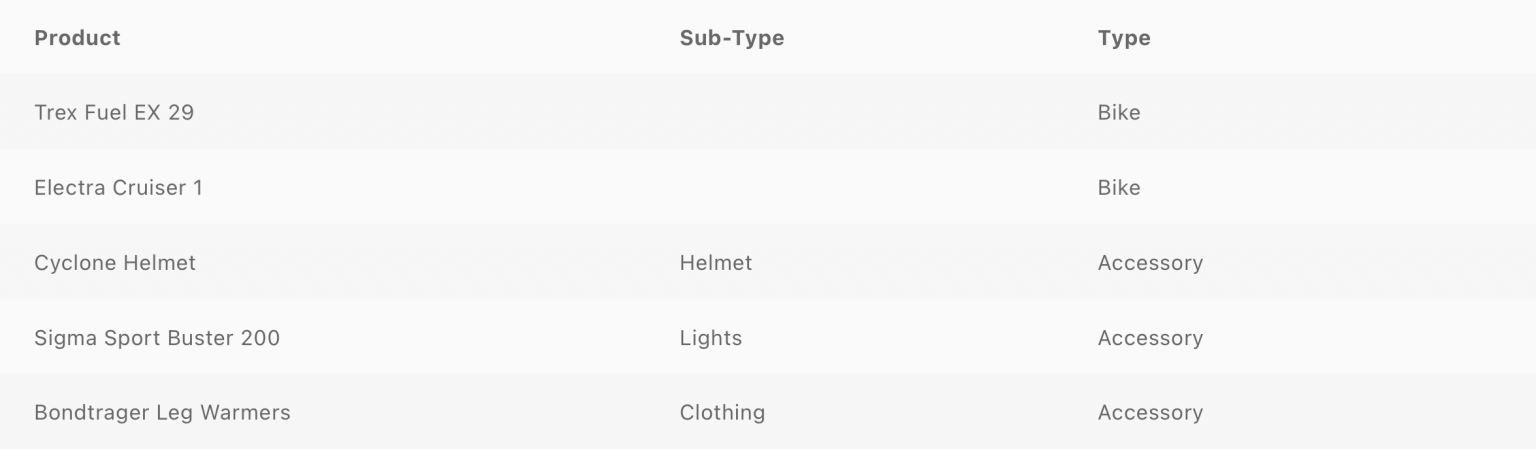Viewport: 1536px width, 451px height.
Task: Select the Trex Fuel EX 29 product name
Action: [x=114, y=112]
